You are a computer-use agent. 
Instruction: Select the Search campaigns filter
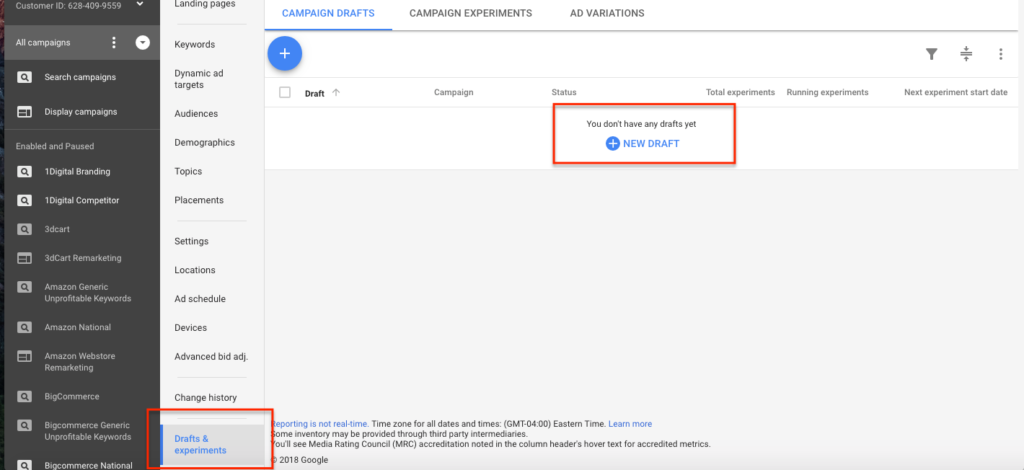pyautogui.click(x=80, y=78)
